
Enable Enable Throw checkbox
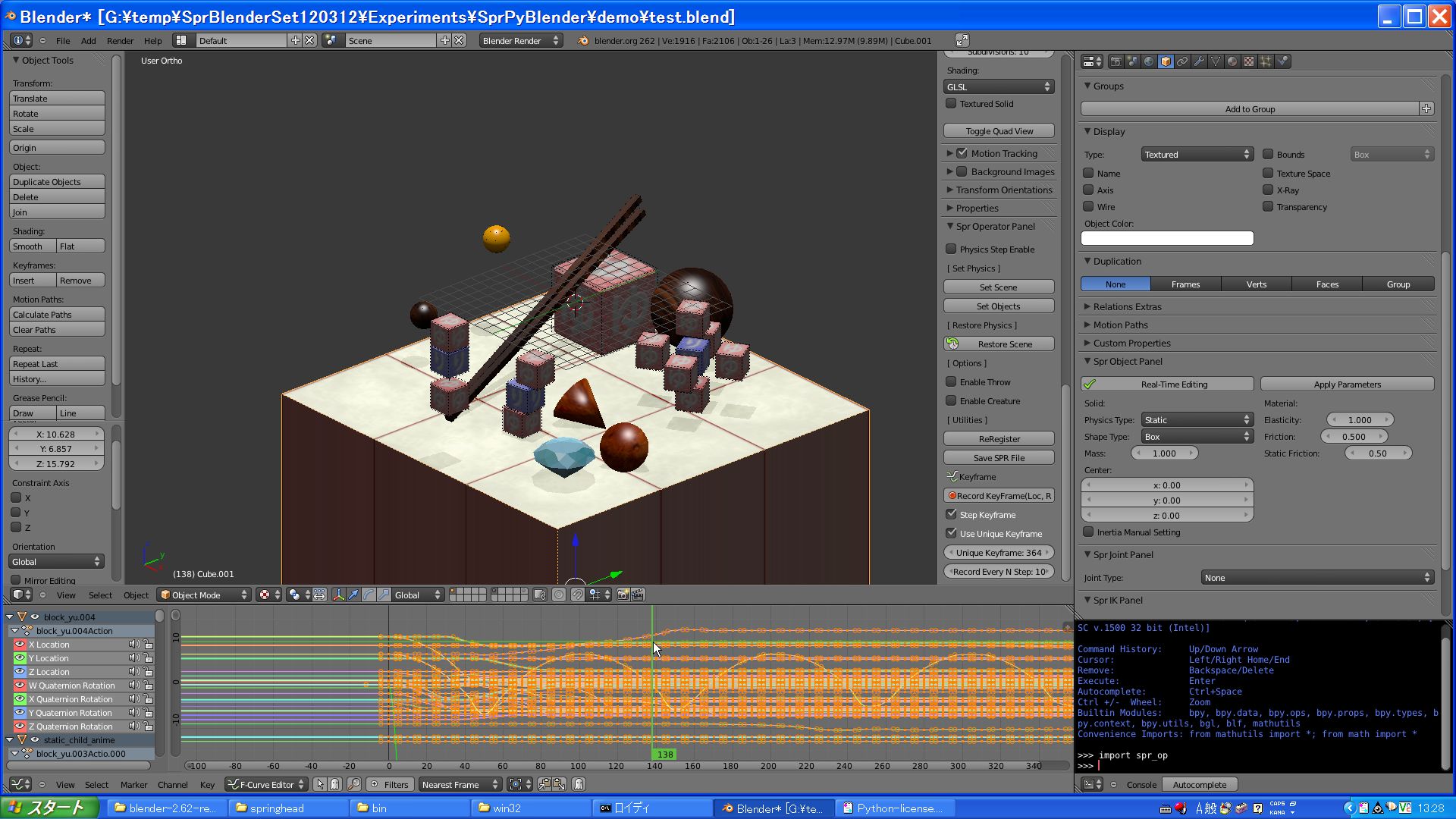pyautogui.click(x=952, y=381)
